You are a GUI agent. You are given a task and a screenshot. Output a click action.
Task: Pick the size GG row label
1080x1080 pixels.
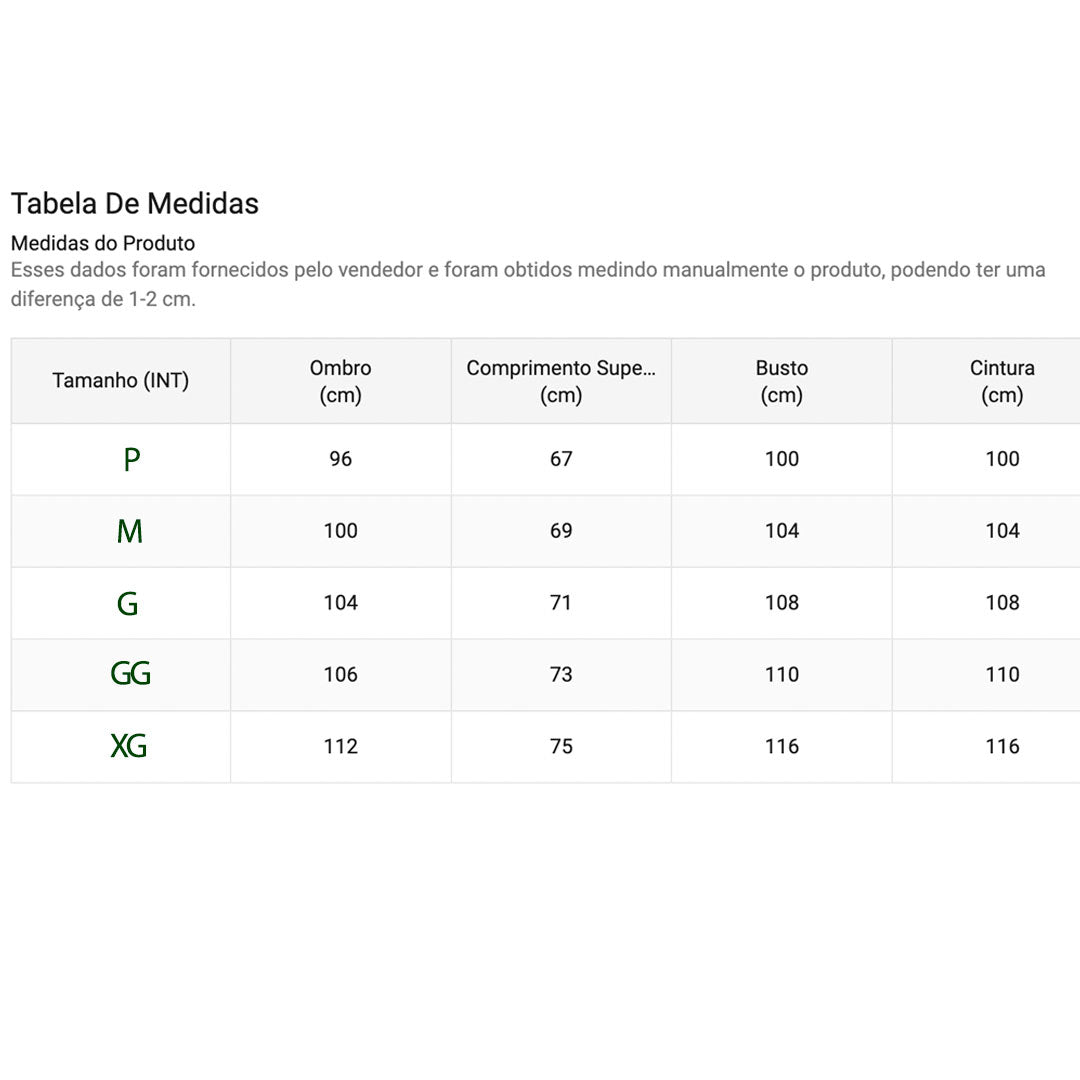(130, 674)
